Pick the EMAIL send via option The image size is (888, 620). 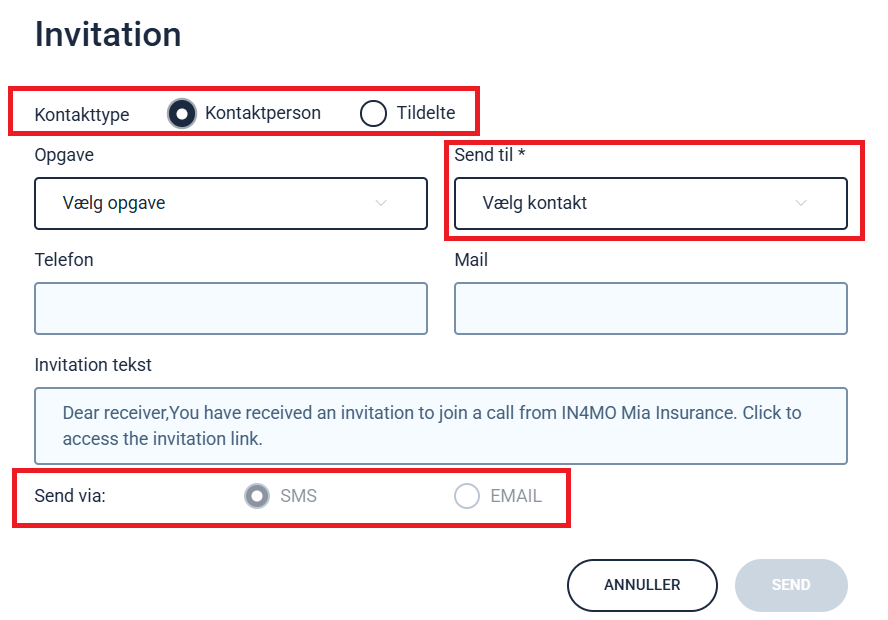(x=467, y=496)
